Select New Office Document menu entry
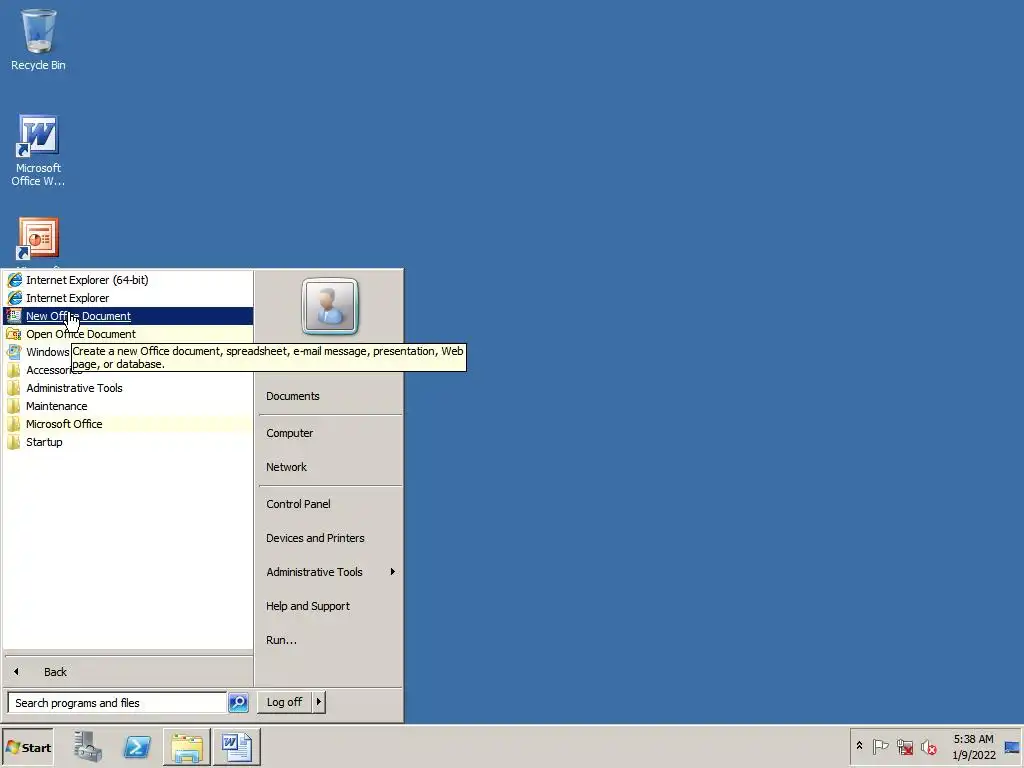This screenshot has height=768, width=1024. tap(128, 316)
